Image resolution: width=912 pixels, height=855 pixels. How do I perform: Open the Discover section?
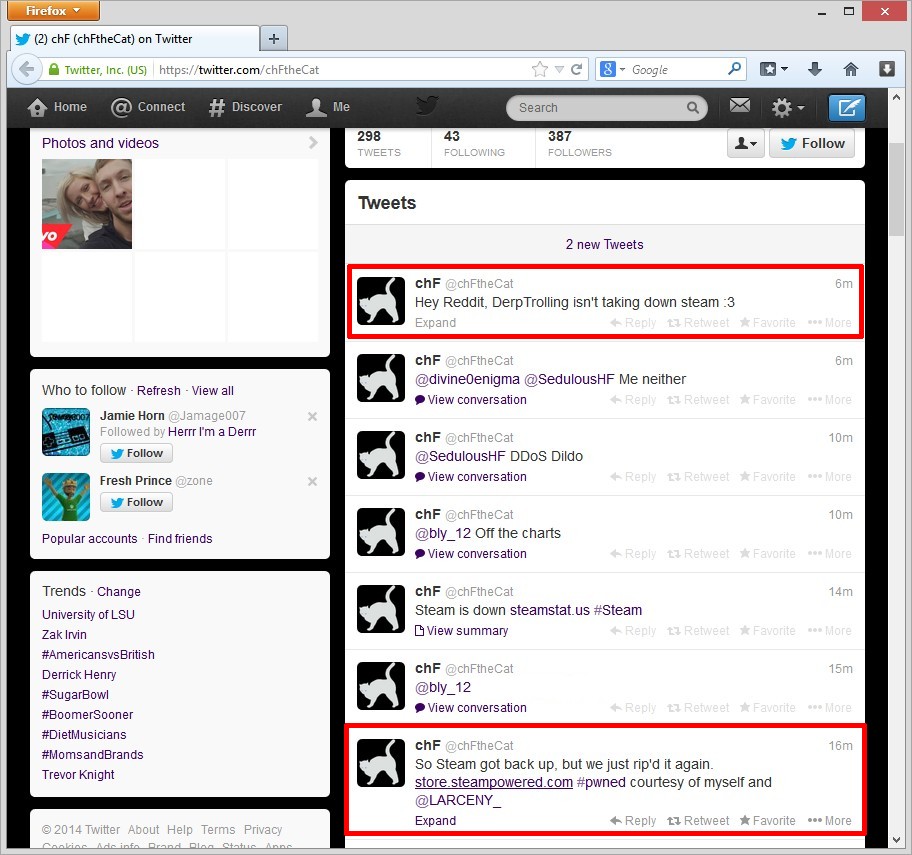tap(245, 107)
